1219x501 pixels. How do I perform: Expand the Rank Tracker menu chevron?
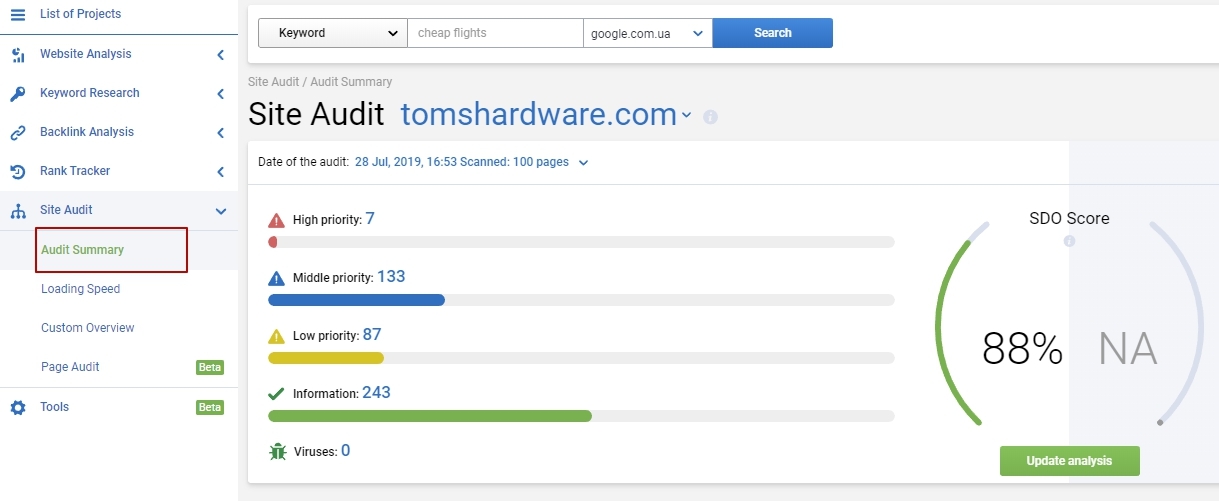(x=220, y=172)
